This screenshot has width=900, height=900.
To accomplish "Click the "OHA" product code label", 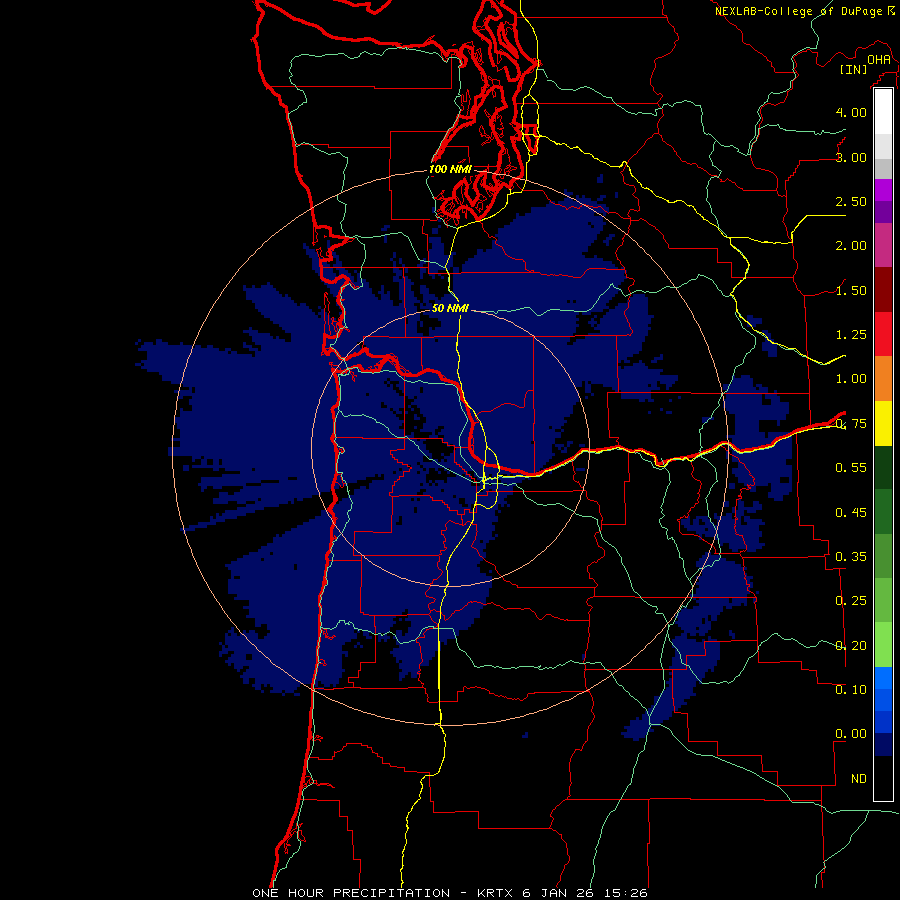I will click(879, 59).
